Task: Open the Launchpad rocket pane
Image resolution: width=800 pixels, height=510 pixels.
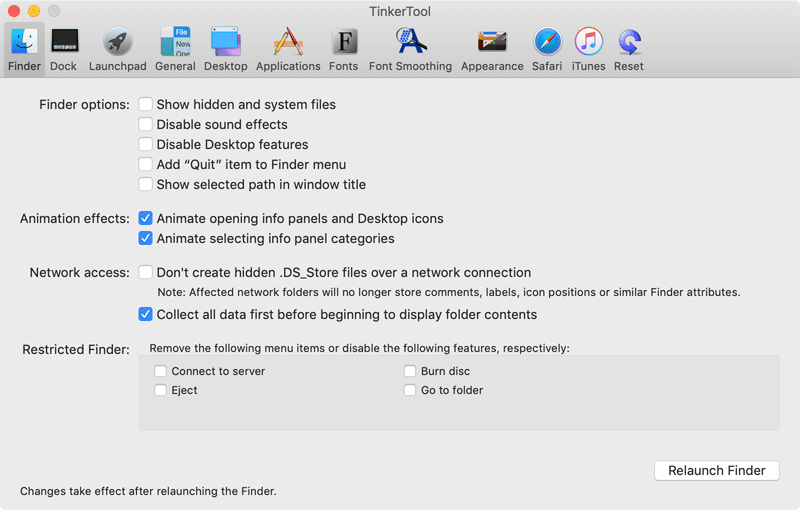Action: pos(117,49)
